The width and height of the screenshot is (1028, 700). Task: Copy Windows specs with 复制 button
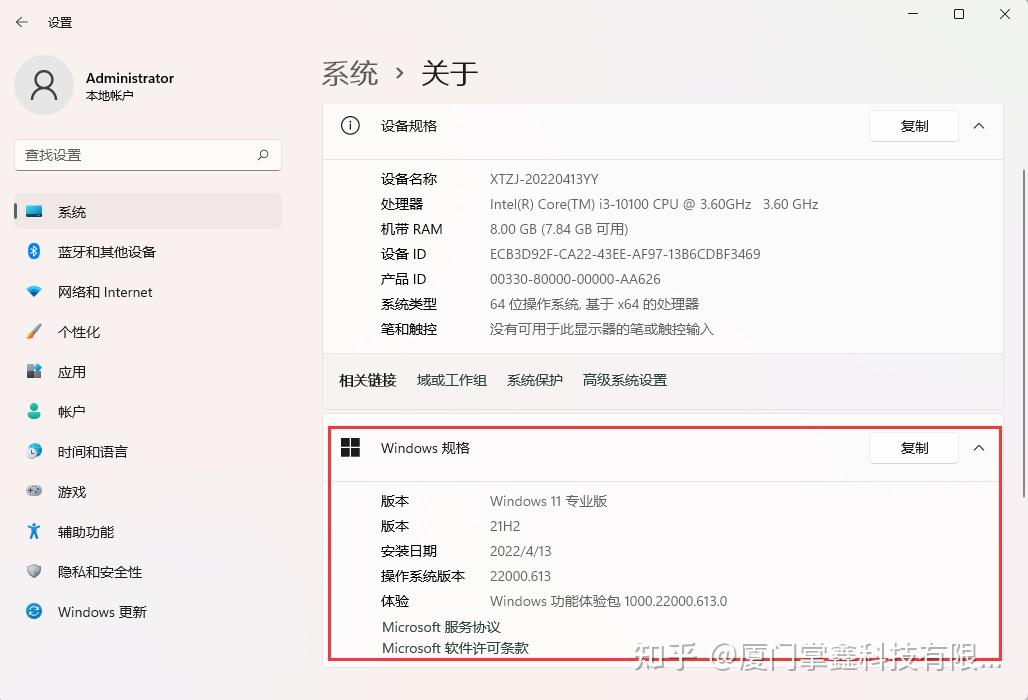[914, 448]
